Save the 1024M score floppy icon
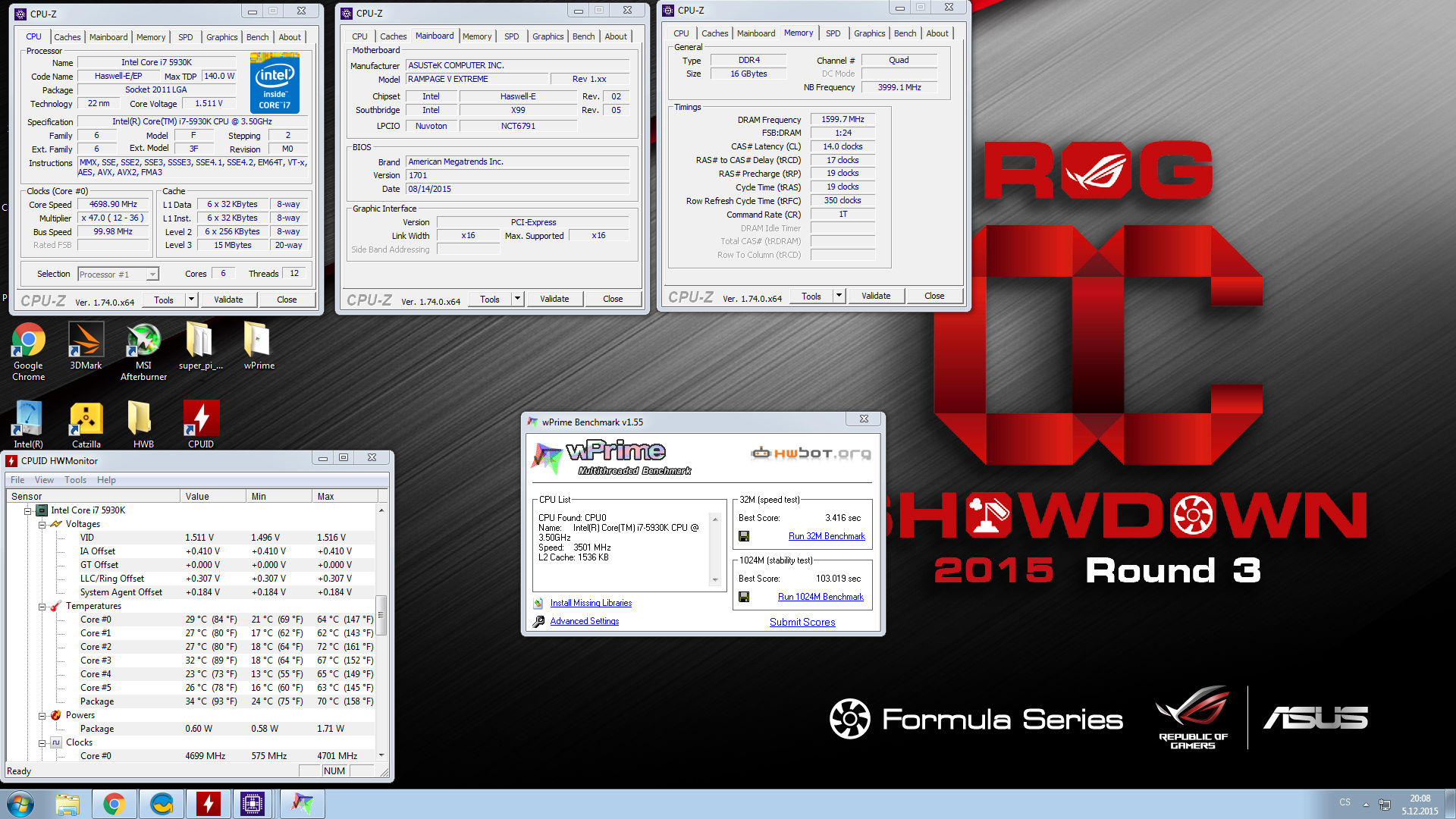This screenshot has width=1456, height=819. [x=744, y=597]
